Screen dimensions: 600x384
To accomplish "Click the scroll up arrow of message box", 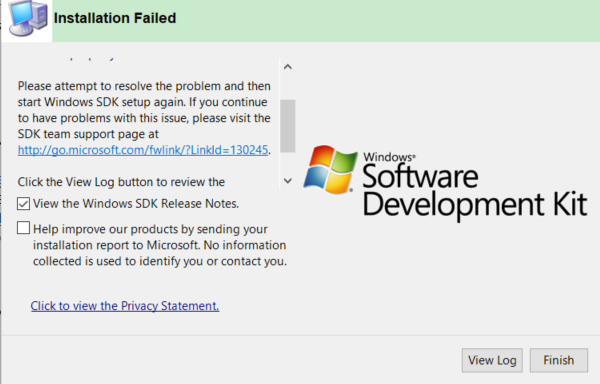I will tap(288, 67).
